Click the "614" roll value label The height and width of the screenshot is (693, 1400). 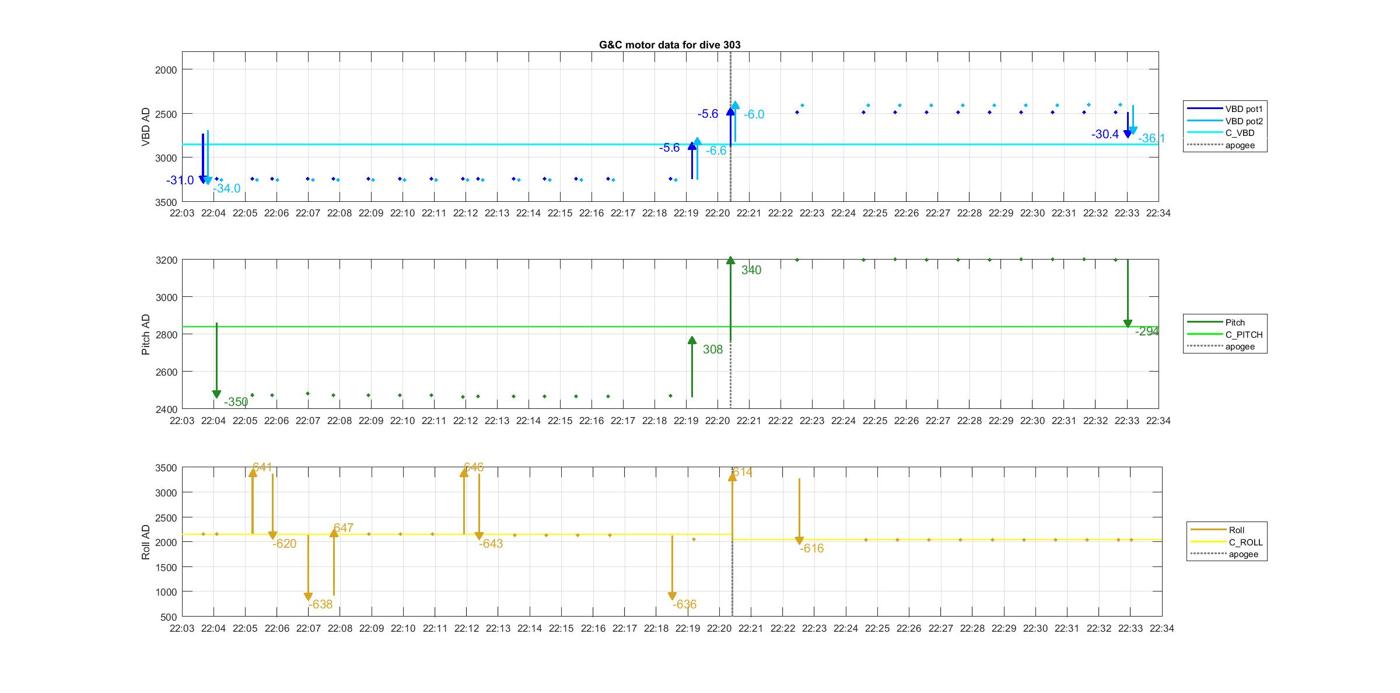click(x=743, y=473)
